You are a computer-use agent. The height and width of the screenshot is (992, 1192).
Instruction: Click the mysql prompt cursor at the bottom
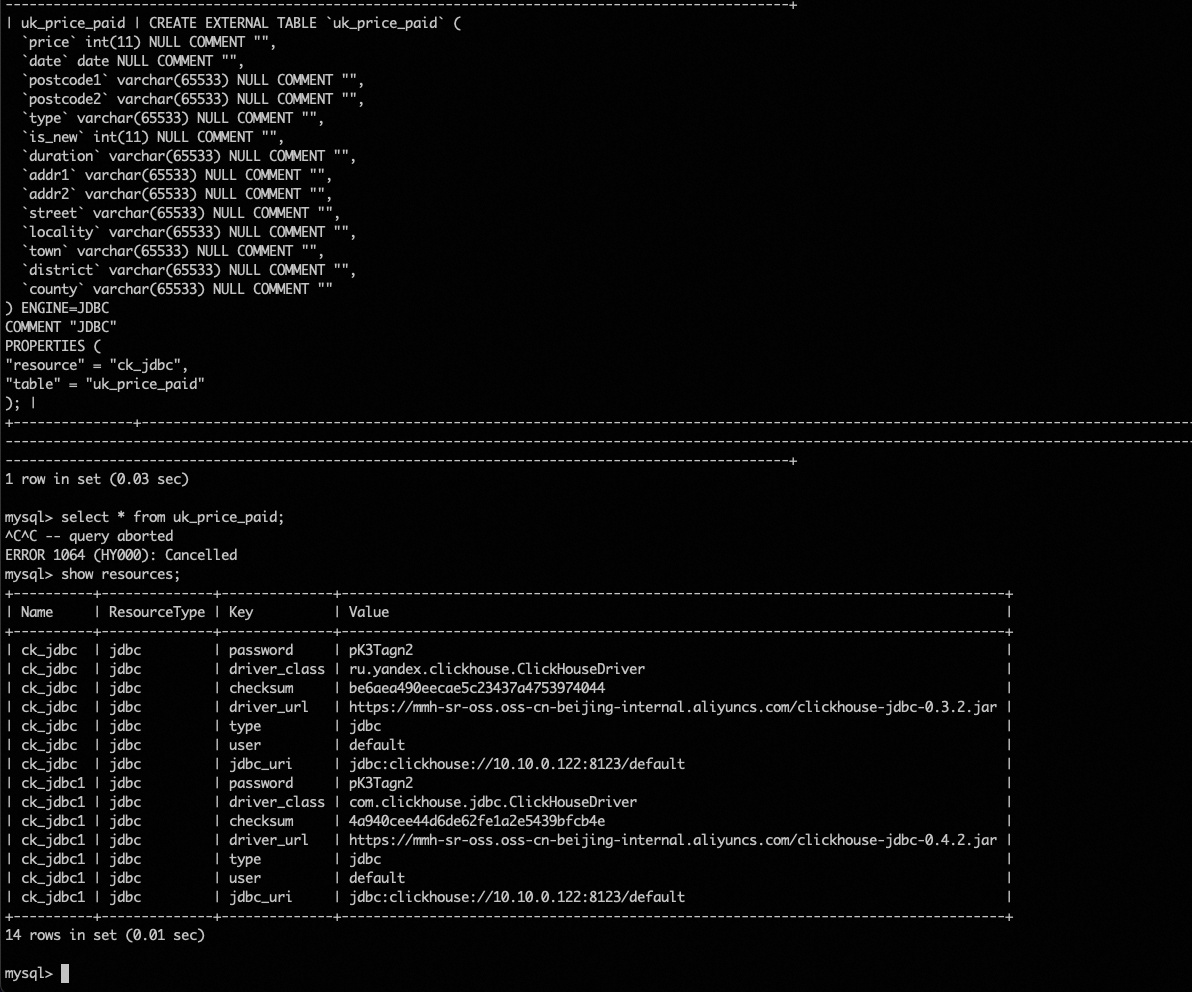point(65,973)
